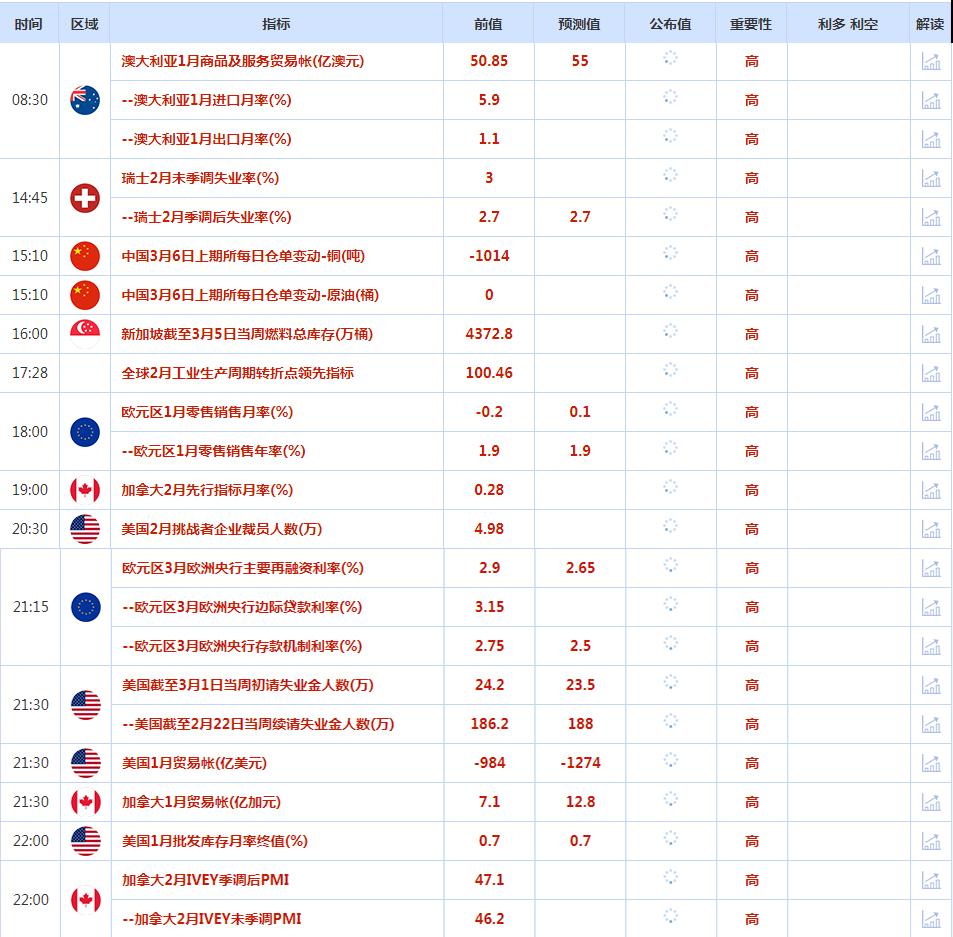
Task: Click the Australia flag at 08:30
Action: click(x=85, y=100)
